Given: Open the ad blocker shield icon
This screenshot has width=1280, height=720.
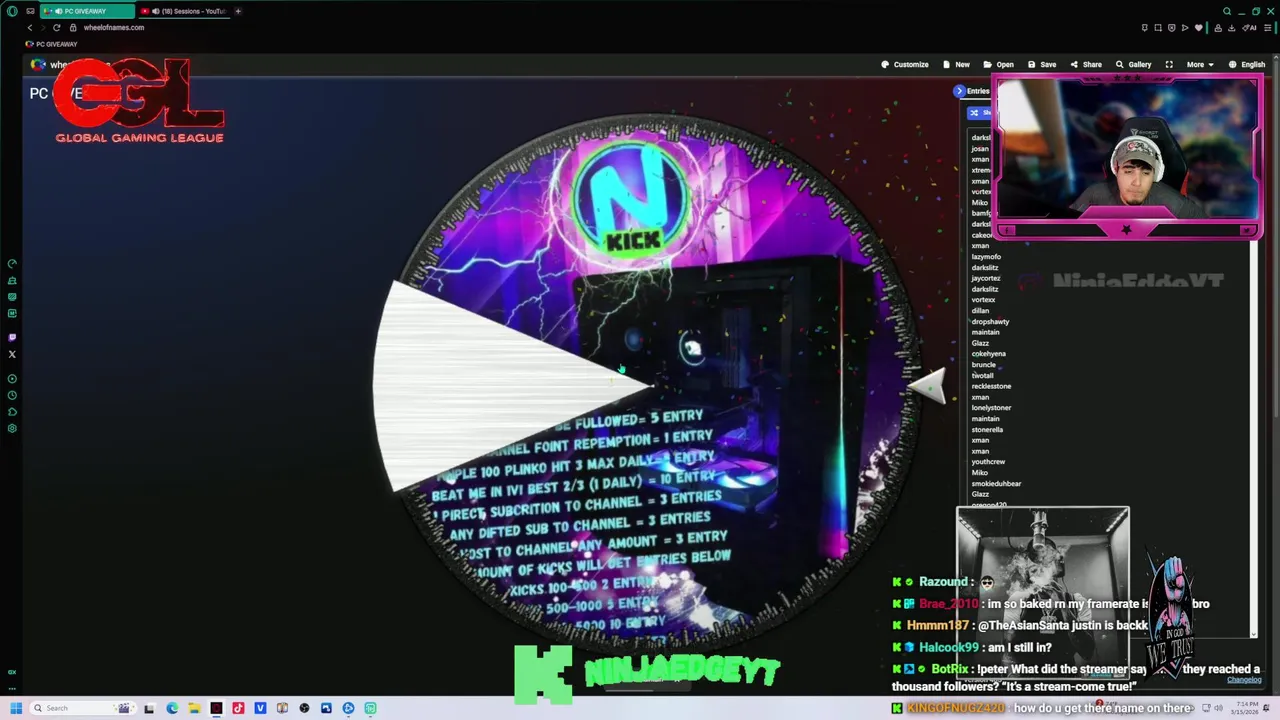Looking at the screenshot, I should pyautogui.click(x=1172, y=27).
